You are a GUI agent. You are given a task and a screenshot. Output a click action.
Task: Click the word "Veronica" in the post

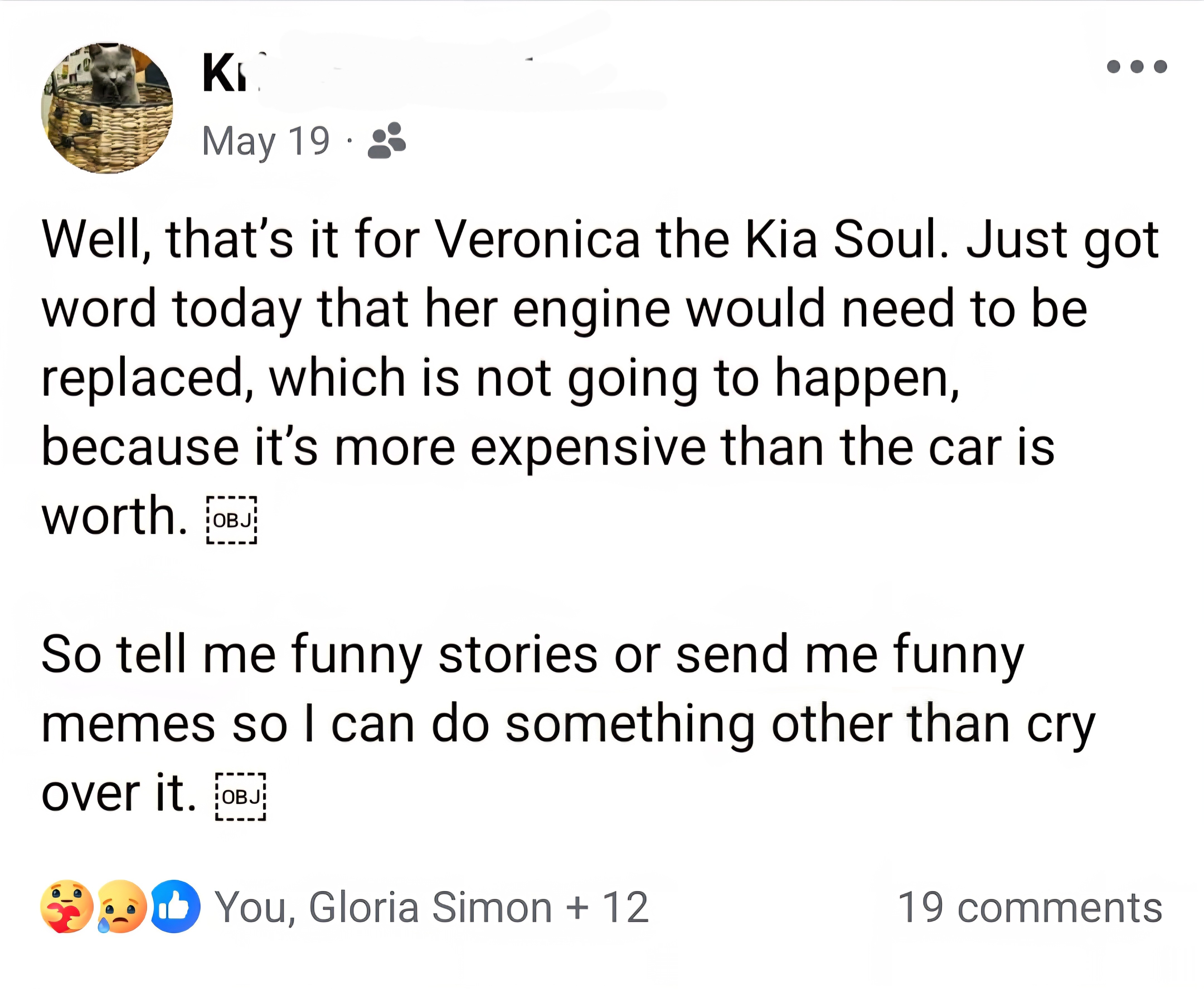point(537,239)
